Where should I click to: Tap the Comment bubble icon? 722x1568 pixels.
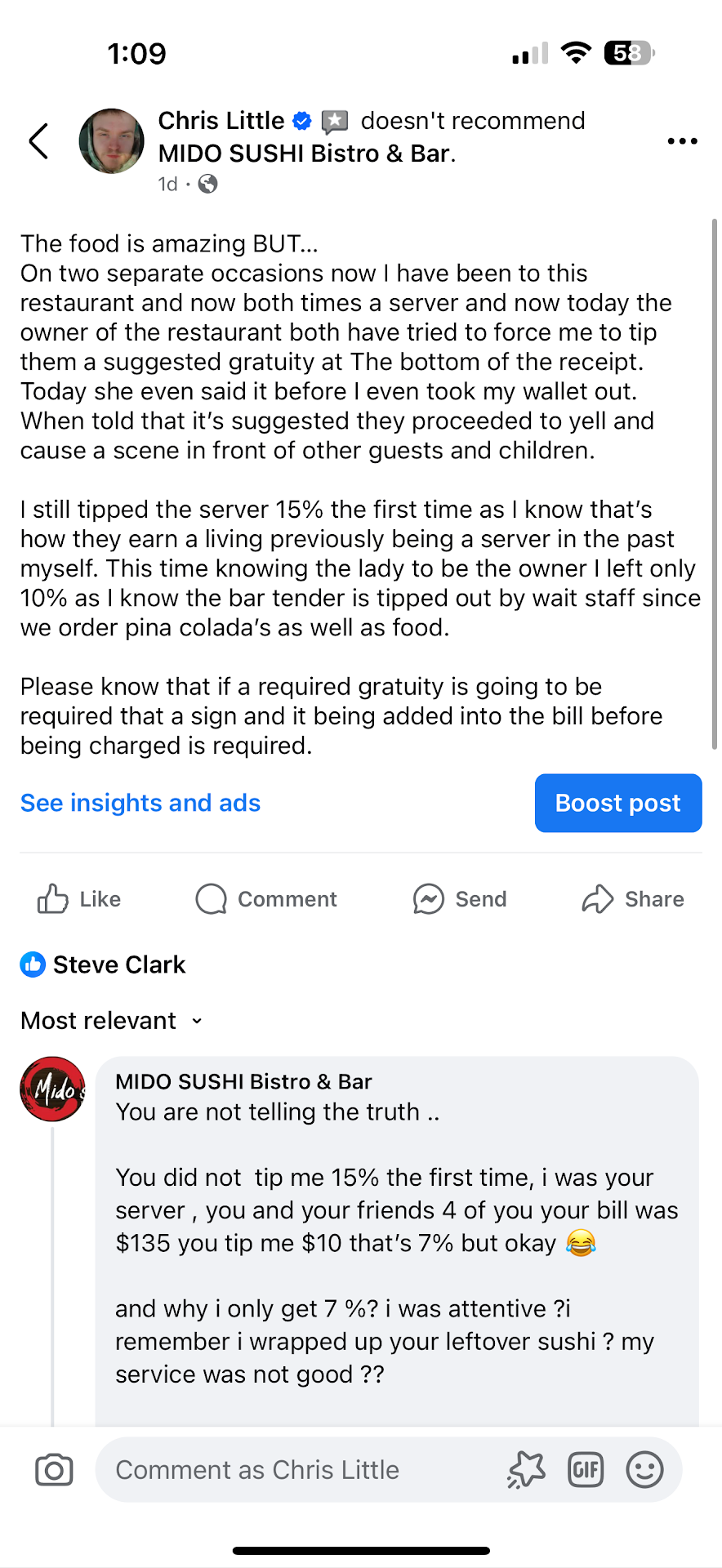pyautogui.click(x=211, y=899)
